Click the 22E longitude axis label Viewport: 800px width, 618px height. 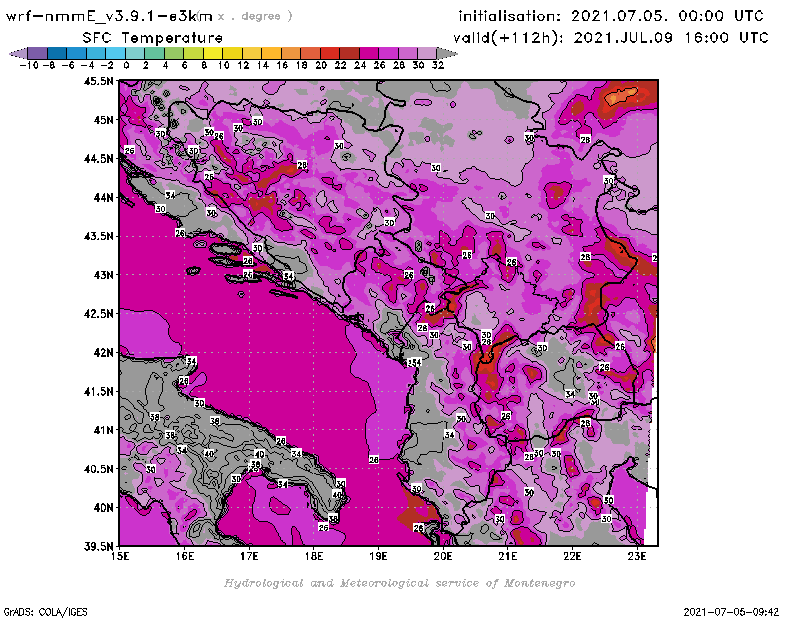coord(572,556)
